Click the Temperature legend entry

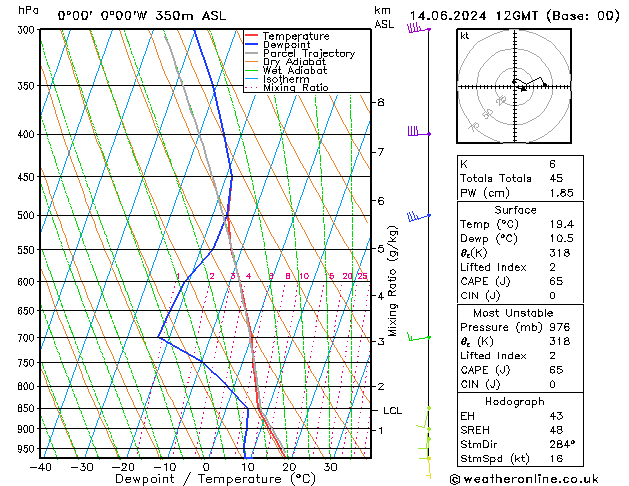coord(287,36)
